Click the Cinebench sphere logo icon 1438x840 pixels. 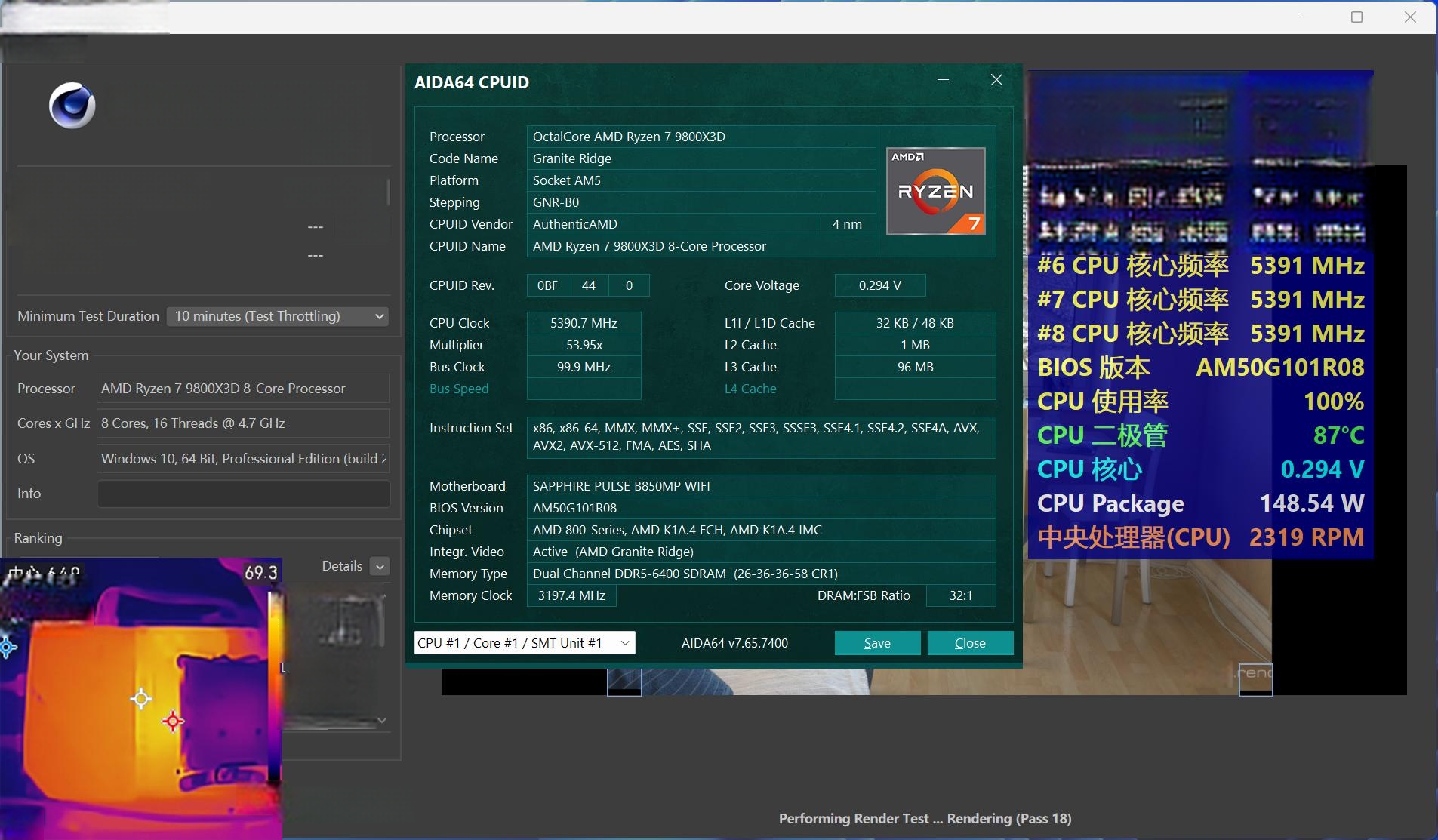[x=72, y=105]
